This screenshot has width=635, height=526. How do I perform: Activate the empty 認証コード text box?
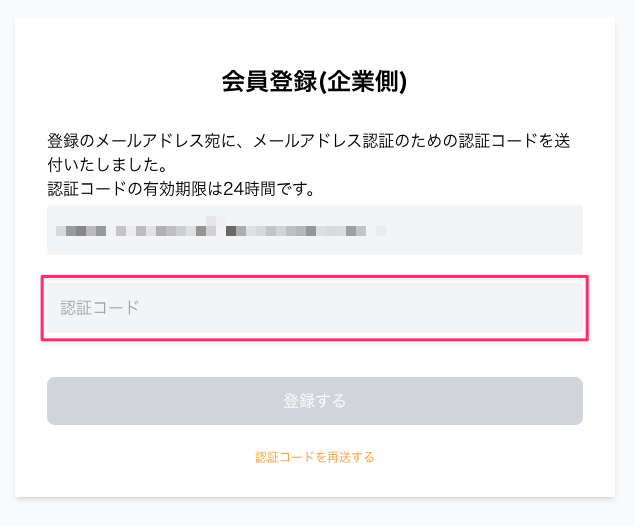[314, 308]
